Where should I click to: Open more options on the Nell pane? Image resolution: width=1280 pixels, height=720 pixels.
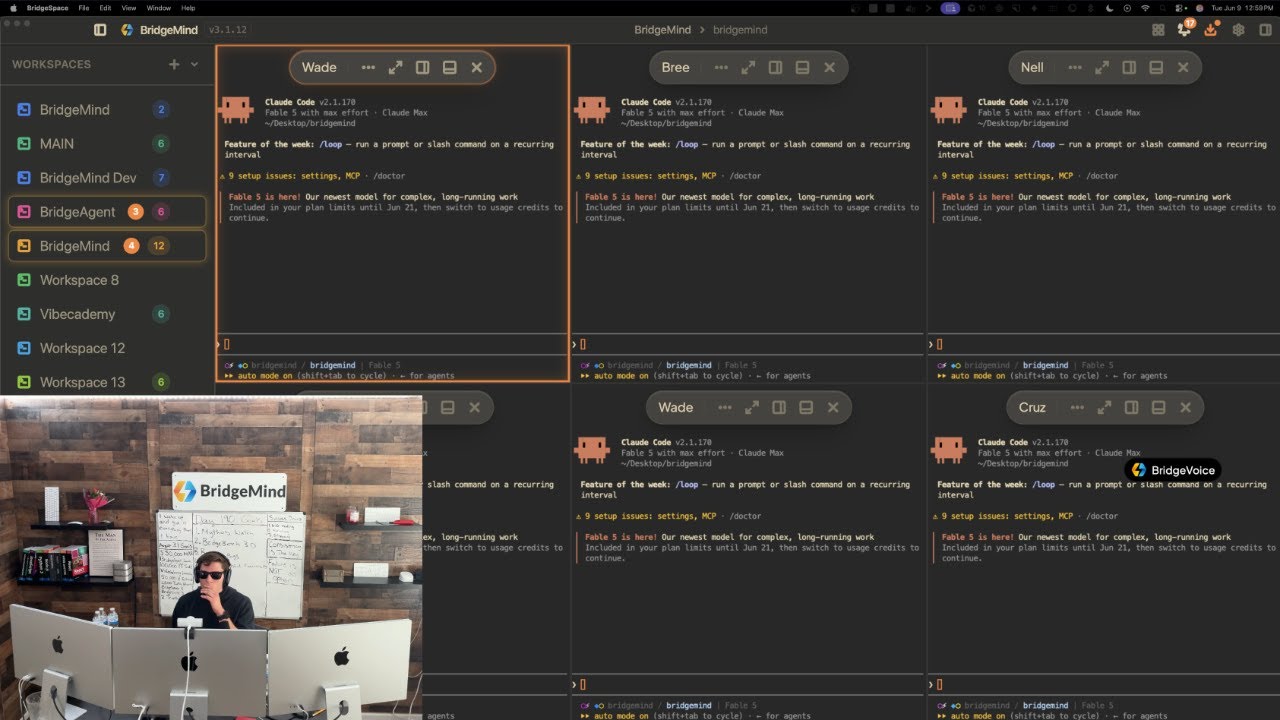coord(1075,67)
